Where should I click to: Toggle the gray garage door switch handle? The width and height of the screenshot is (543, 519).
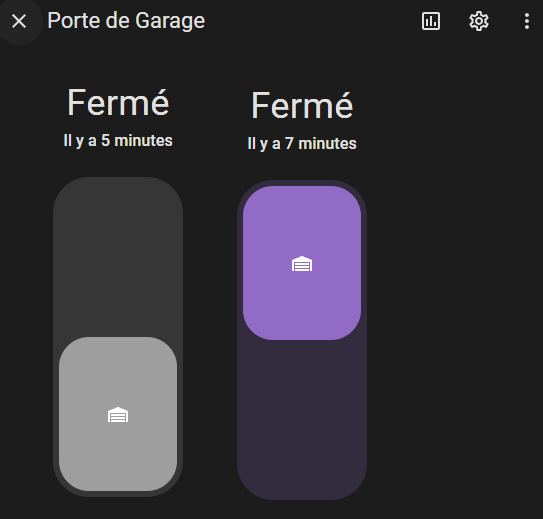tap(118, 414)
